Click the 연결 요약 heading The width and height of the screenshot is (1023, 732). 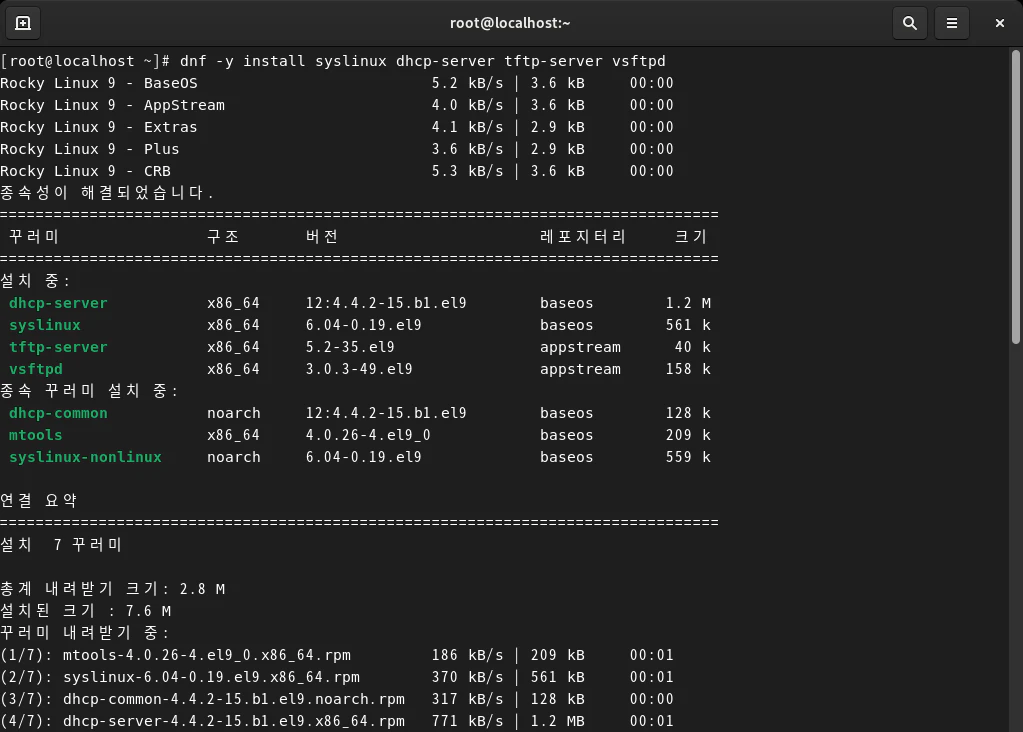pos(38,501)
